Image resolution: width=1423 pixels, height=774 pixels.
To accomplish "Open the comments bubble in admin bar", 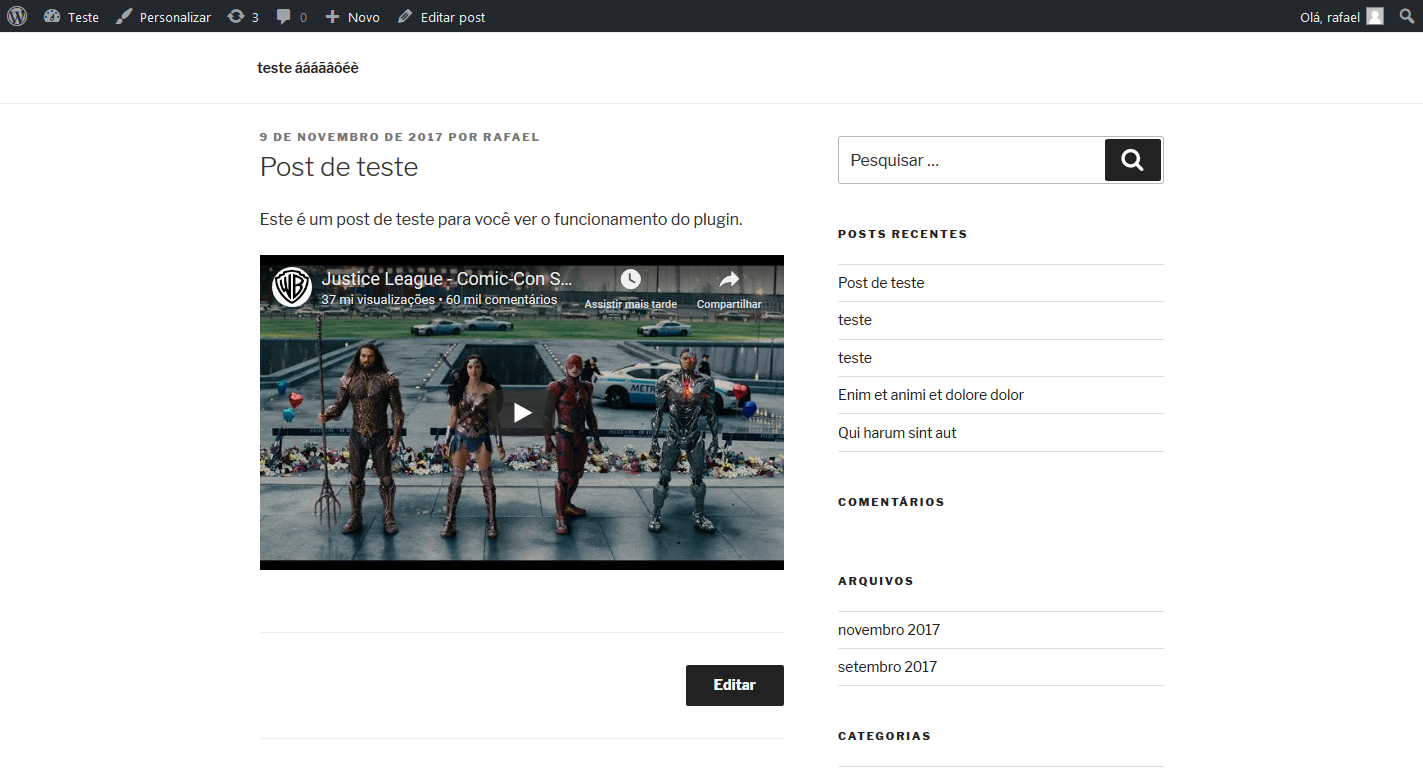I will pyautogui.click(x=291, y=16).
